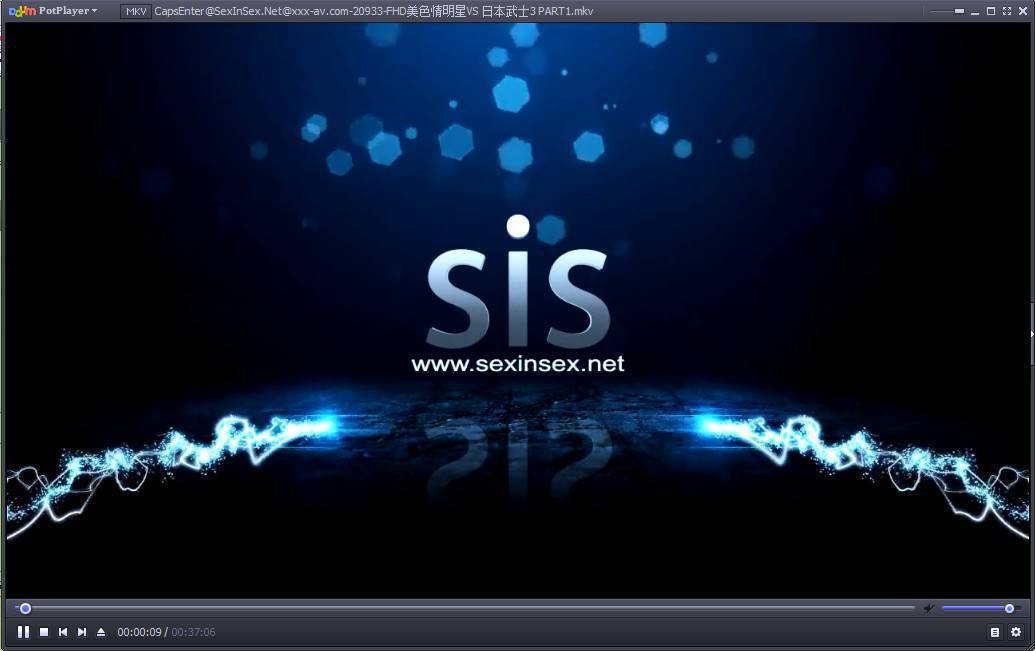Skip to the next file
1035x651 pixels.
click(x=82, y=632)
